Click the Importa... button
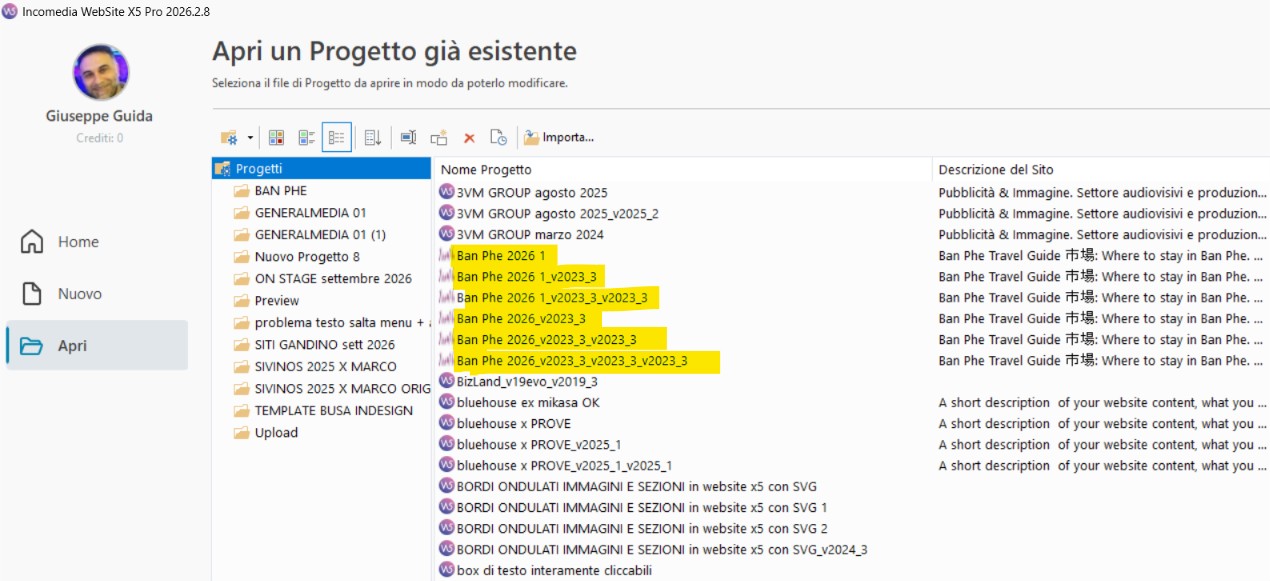Image resolution: width=1270 pixels, height=581 pixels. pyautogui.click(x=559, y=137)
